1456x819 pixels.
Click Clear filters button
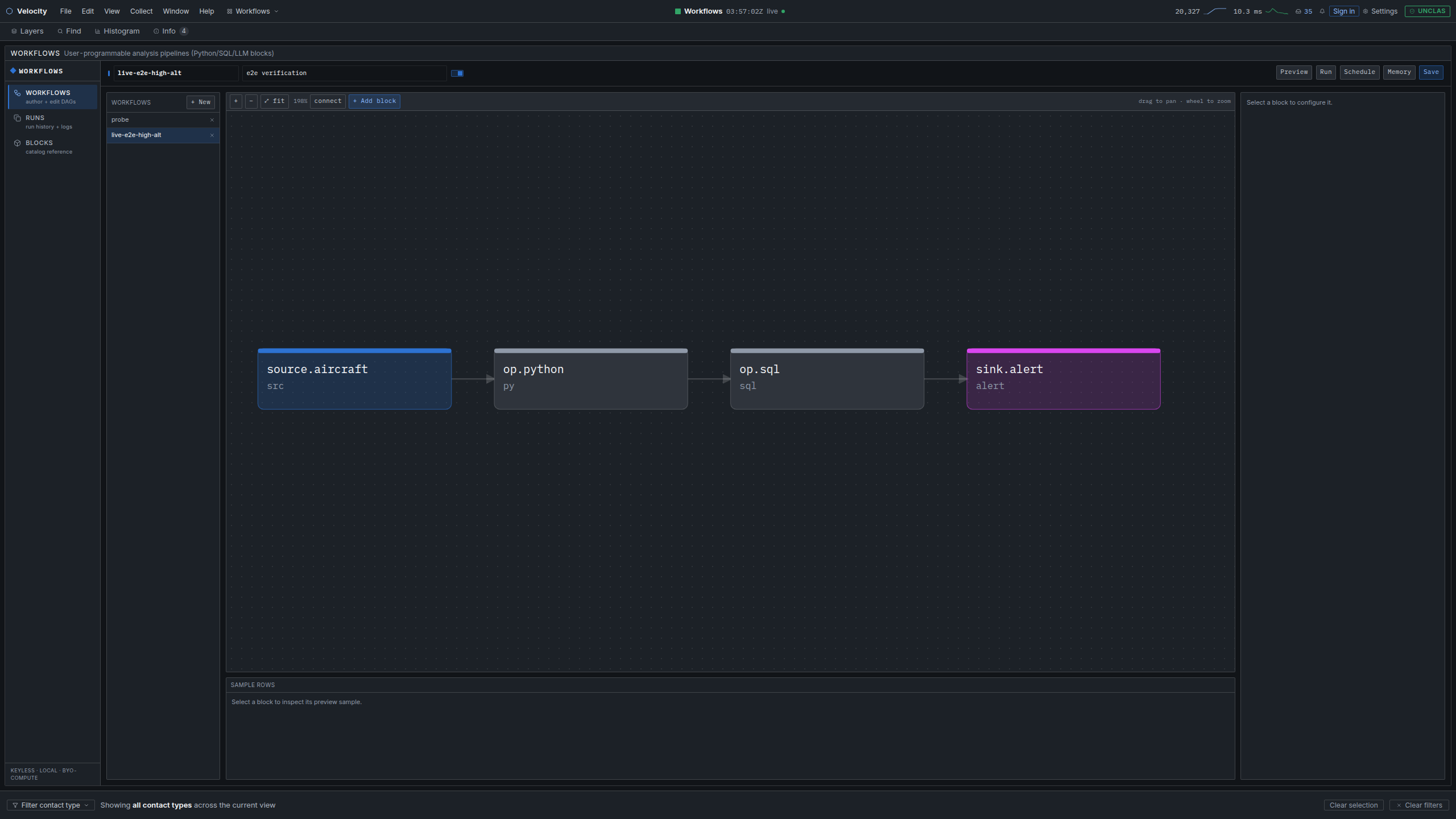point(1419,805)
